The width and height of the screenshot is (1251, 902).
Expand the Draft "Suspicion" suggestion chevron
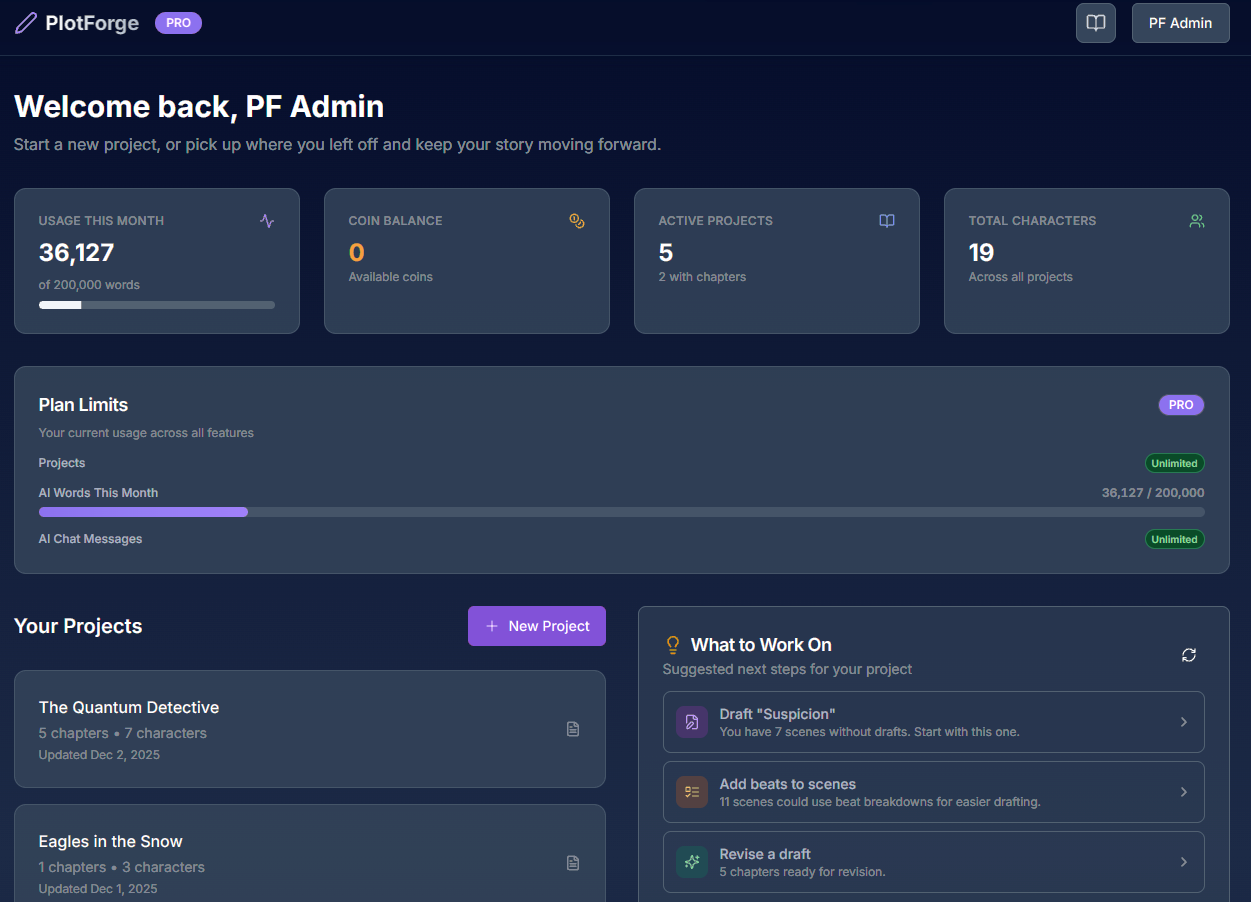pyautogui.click(x=1184, y=721)
